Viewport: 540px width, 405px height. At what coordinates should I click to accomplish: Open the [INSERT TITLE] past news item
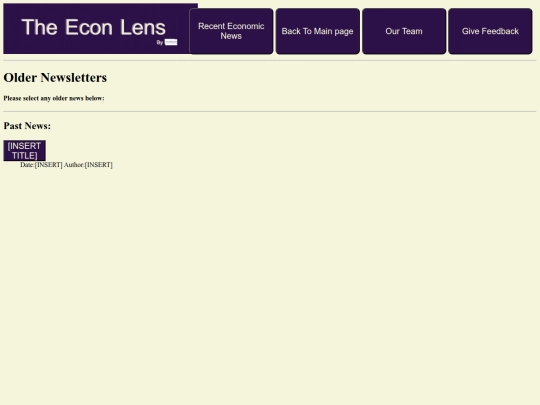tap(24, 150)
